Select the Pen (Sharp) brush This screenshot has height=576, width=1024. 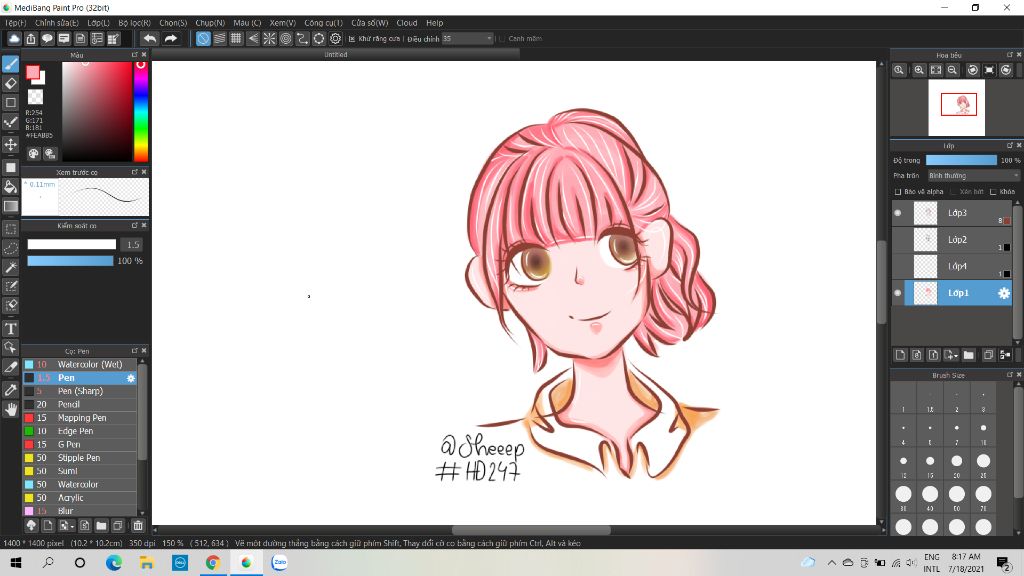click(80, 391)
